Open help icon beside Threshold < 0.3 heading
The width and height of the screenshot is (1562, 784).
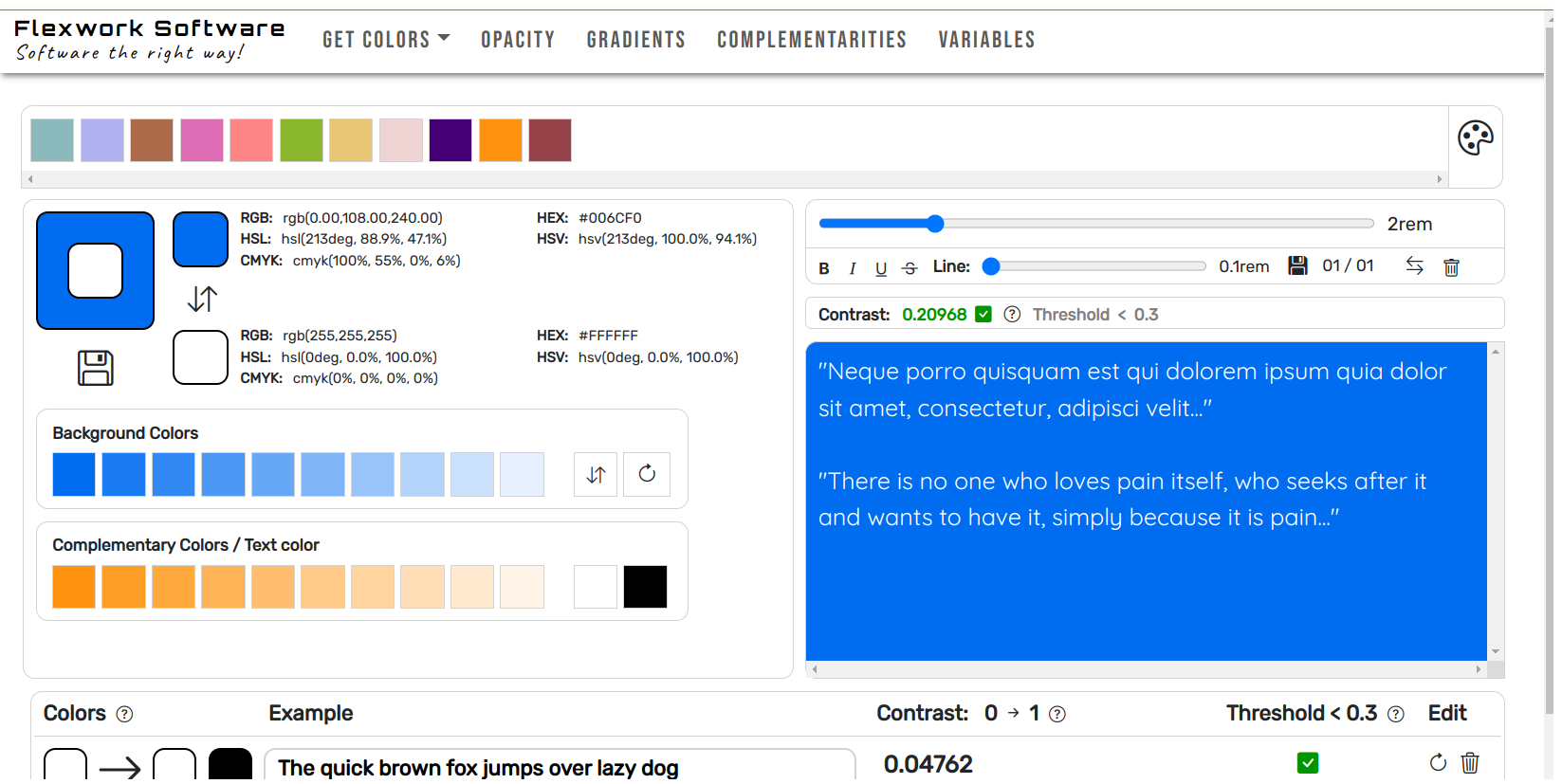coord(1395,714)
